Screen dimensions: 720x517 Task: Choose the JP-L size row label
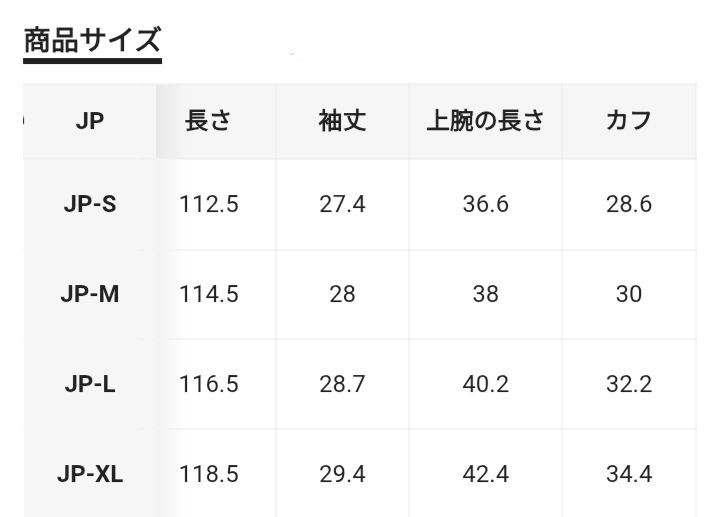[90, 384]
